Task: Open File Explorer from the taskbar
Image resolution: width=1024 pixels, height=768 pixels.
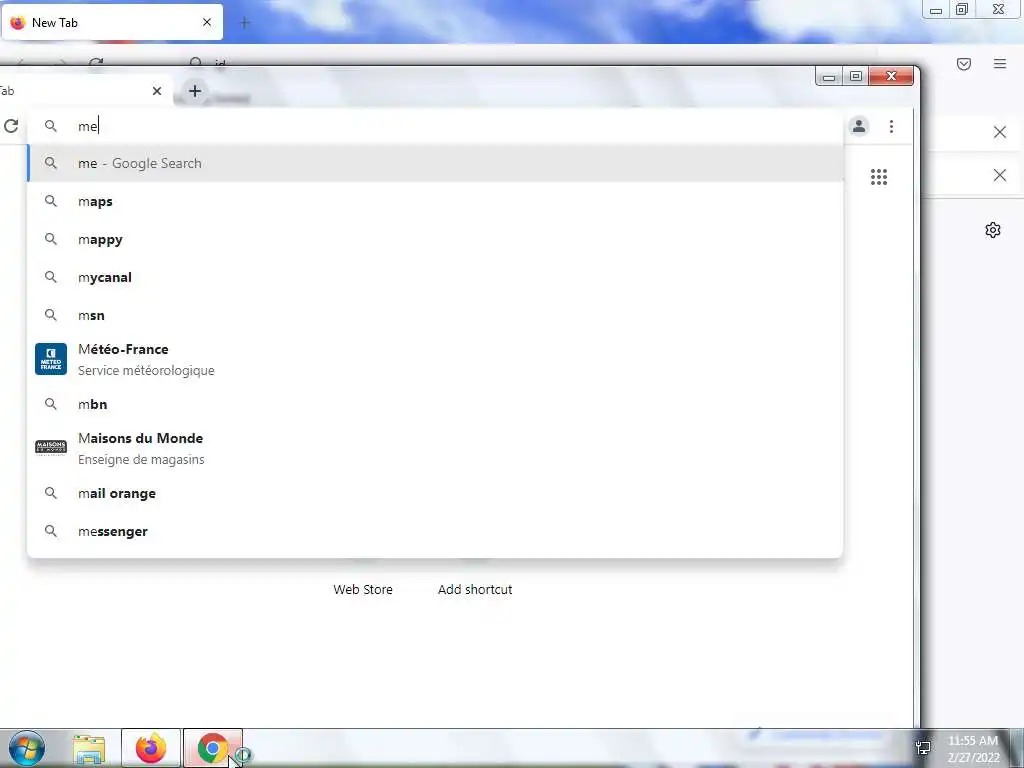Action: (89, 749)
